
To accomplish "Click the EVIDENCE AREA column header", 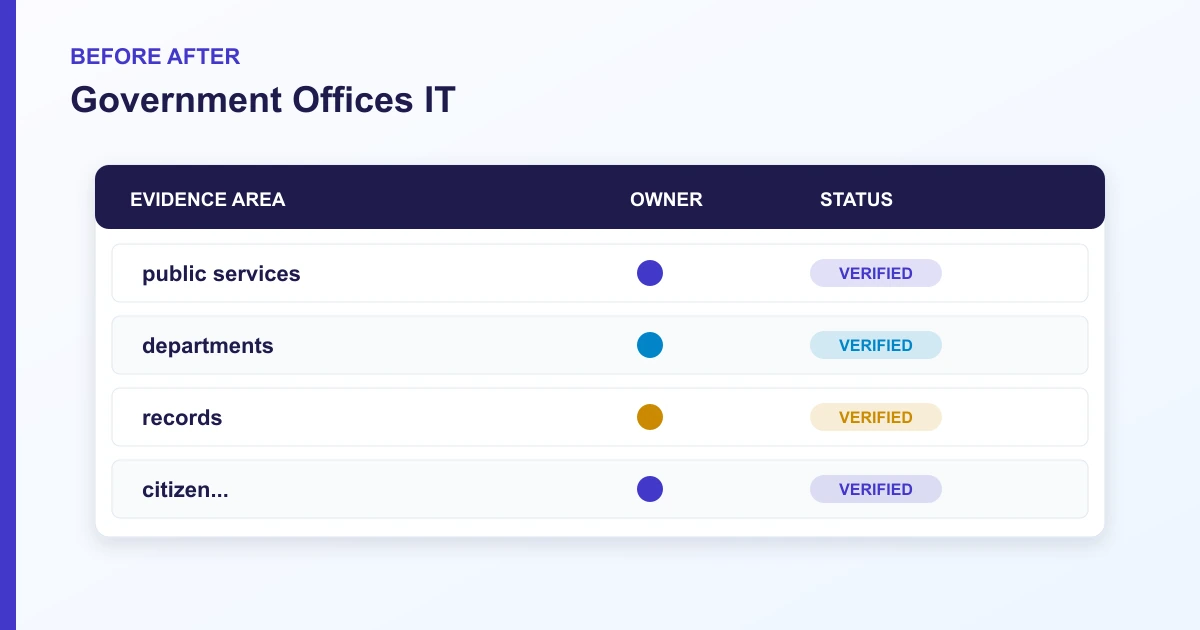I will pyautogui.click(x=208, y=199).
